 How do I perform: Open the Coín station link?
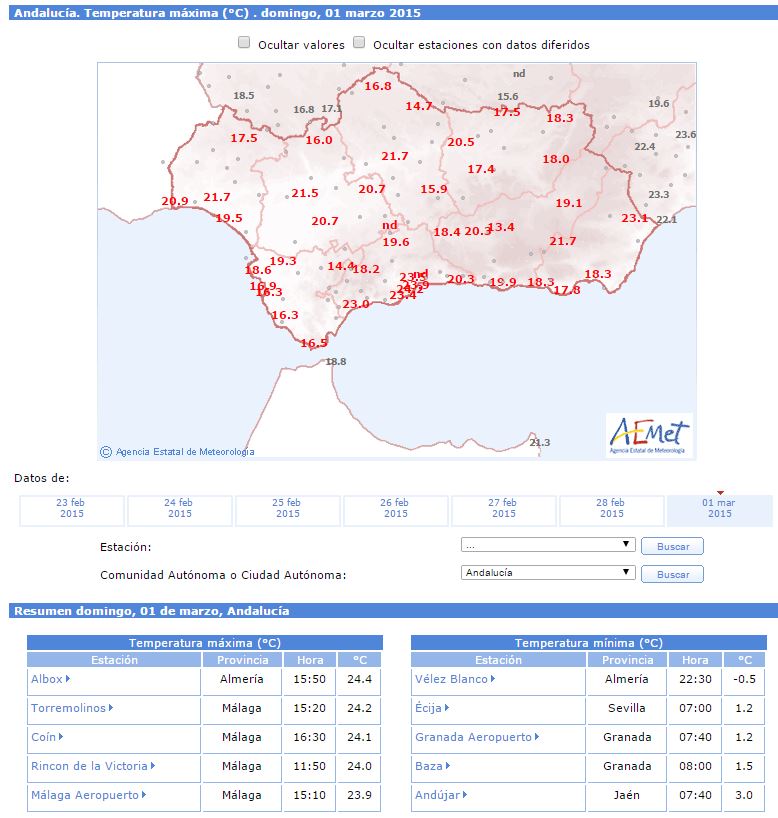pyautogui.click(x=43, y=737)
